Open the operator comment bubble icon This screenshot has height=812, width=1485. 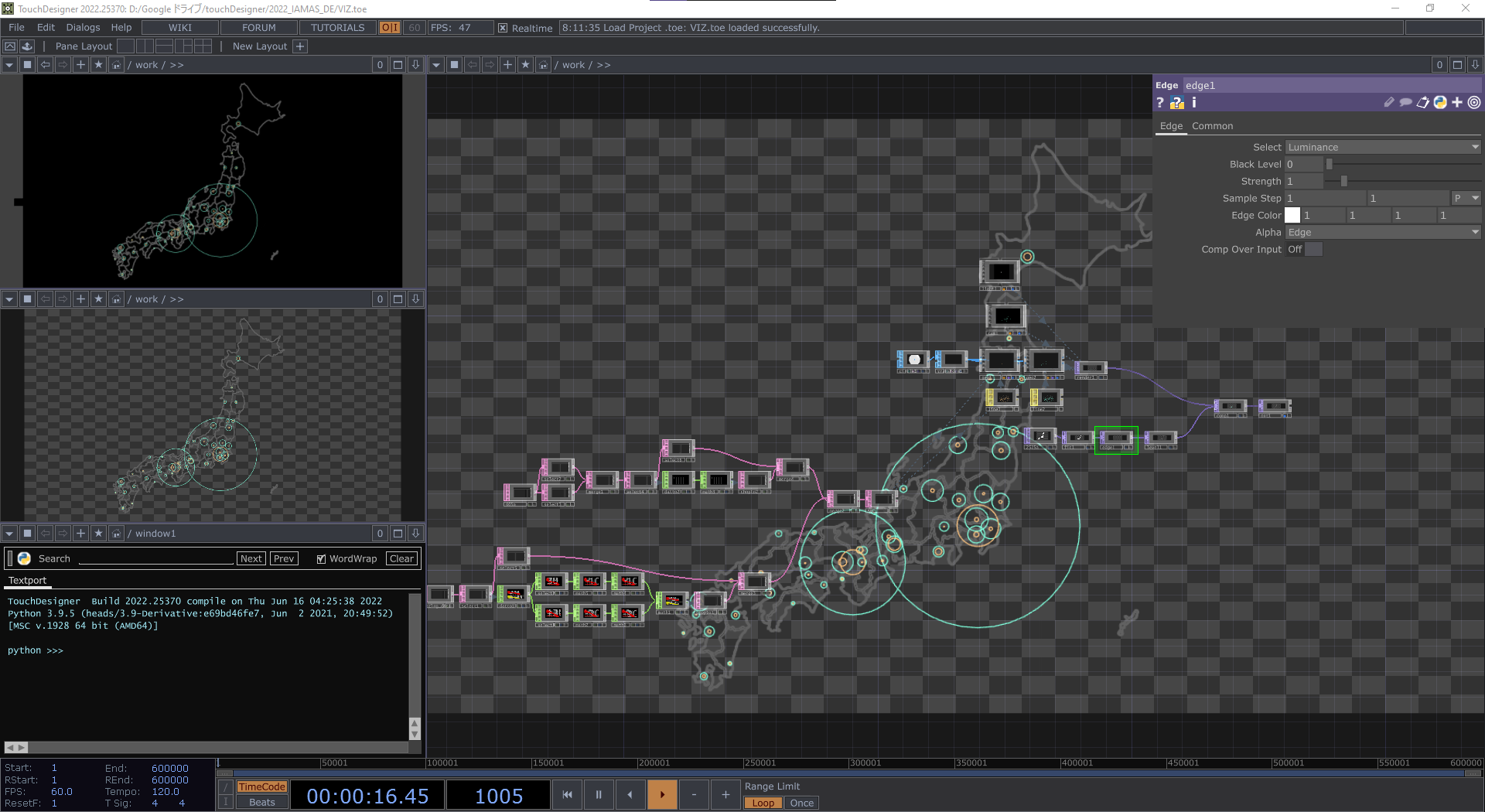(x=1405, y=103)
